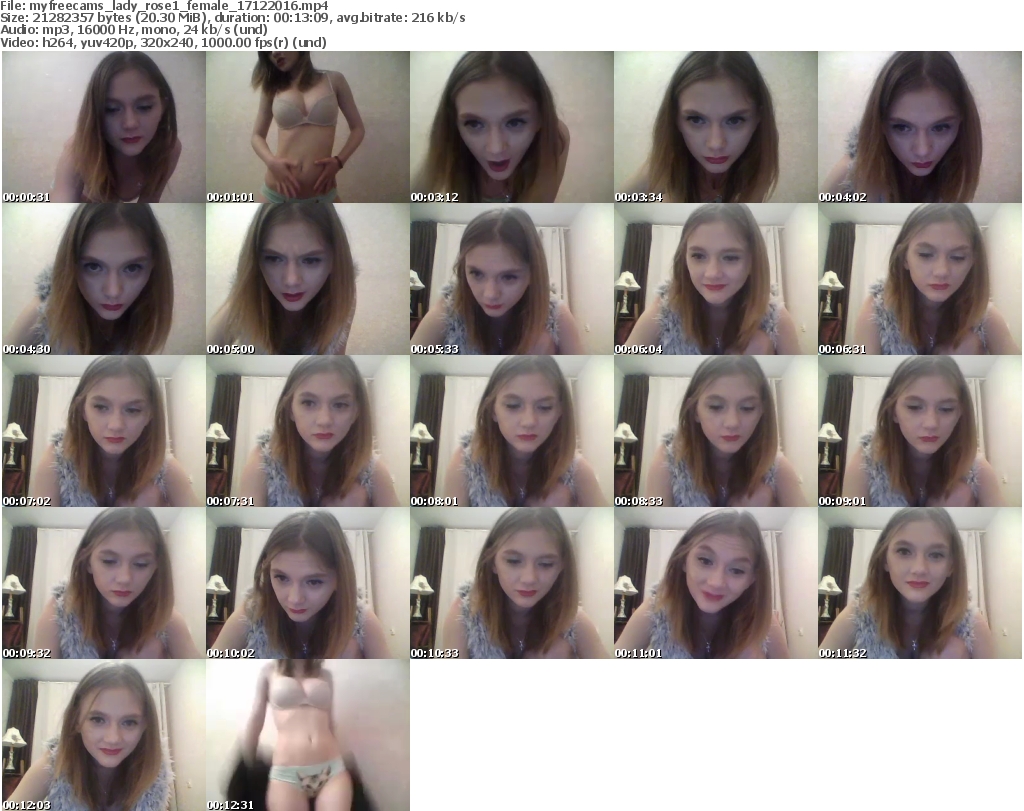Open the thumbnail stamped 00:09:01
Screen dimensions: 1024x811
pyautogui.click(x=920, y=431)
